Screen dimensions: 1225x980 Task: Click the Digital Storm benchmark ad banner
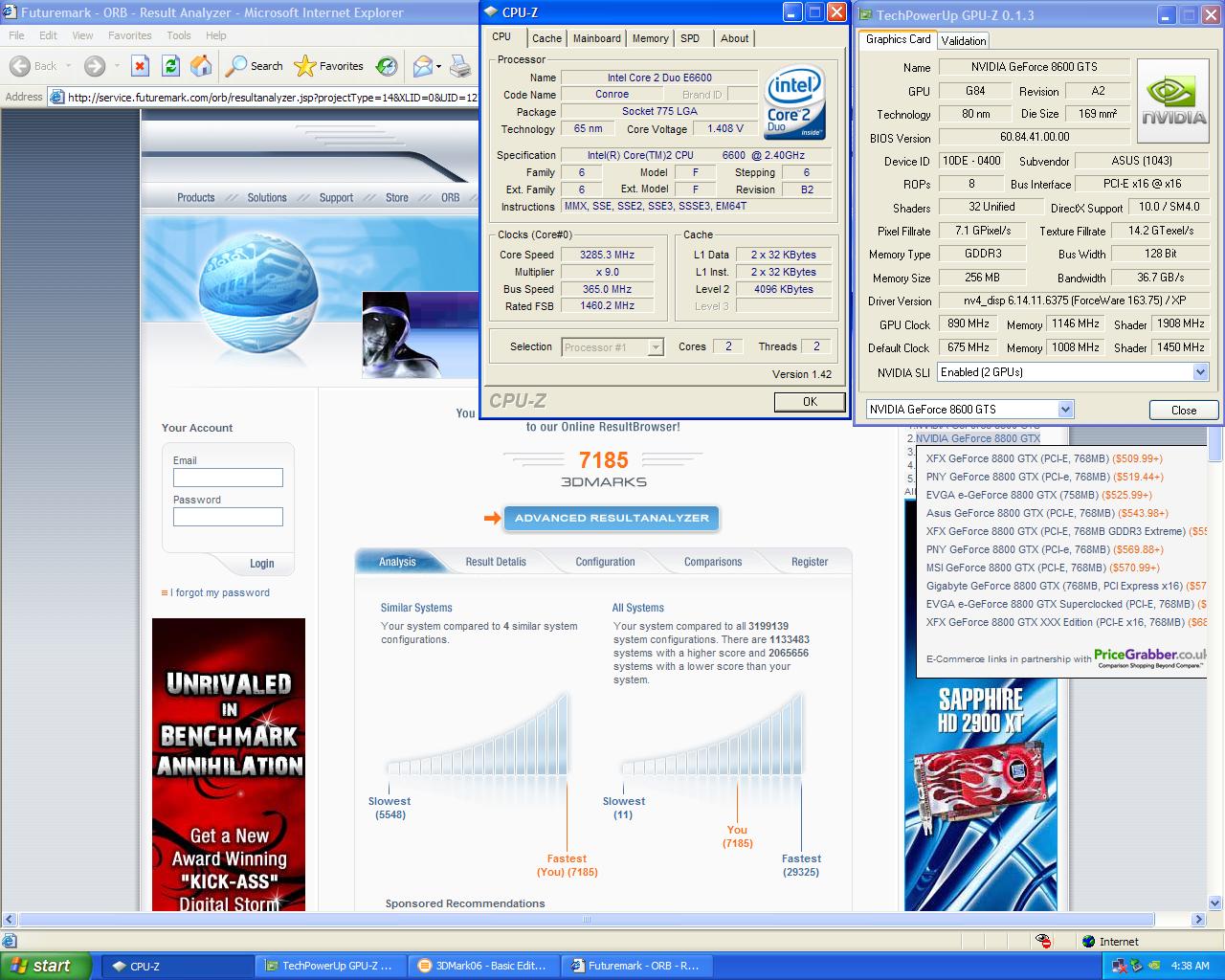[229, 764]
